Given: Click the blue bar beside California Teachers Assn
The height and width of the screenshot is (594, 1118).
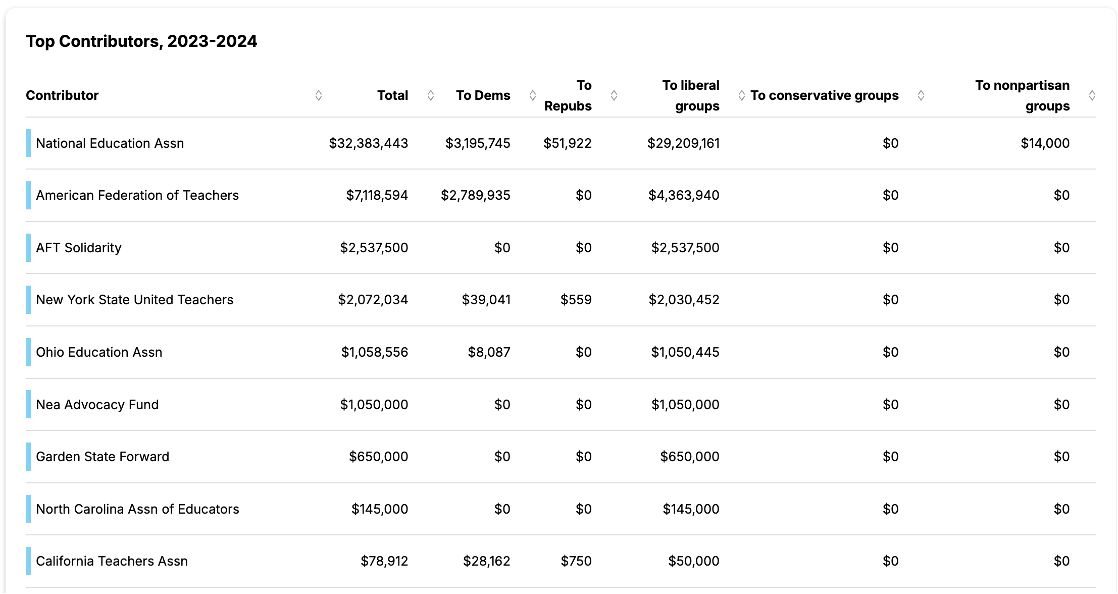Looking at the screenshot, I should coord(28,561).
